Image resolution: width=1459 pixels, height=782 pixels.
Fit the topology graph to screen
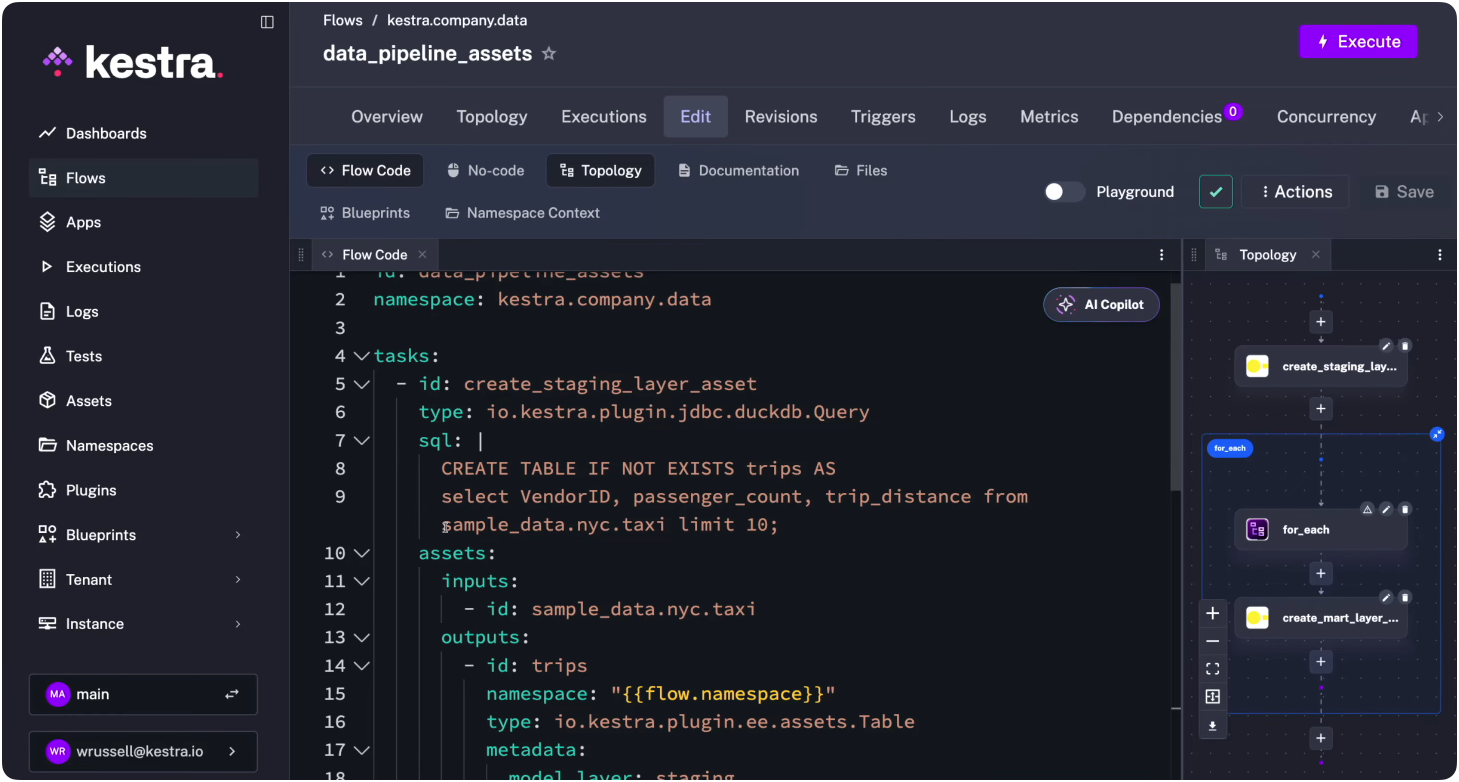point(1212,668)
